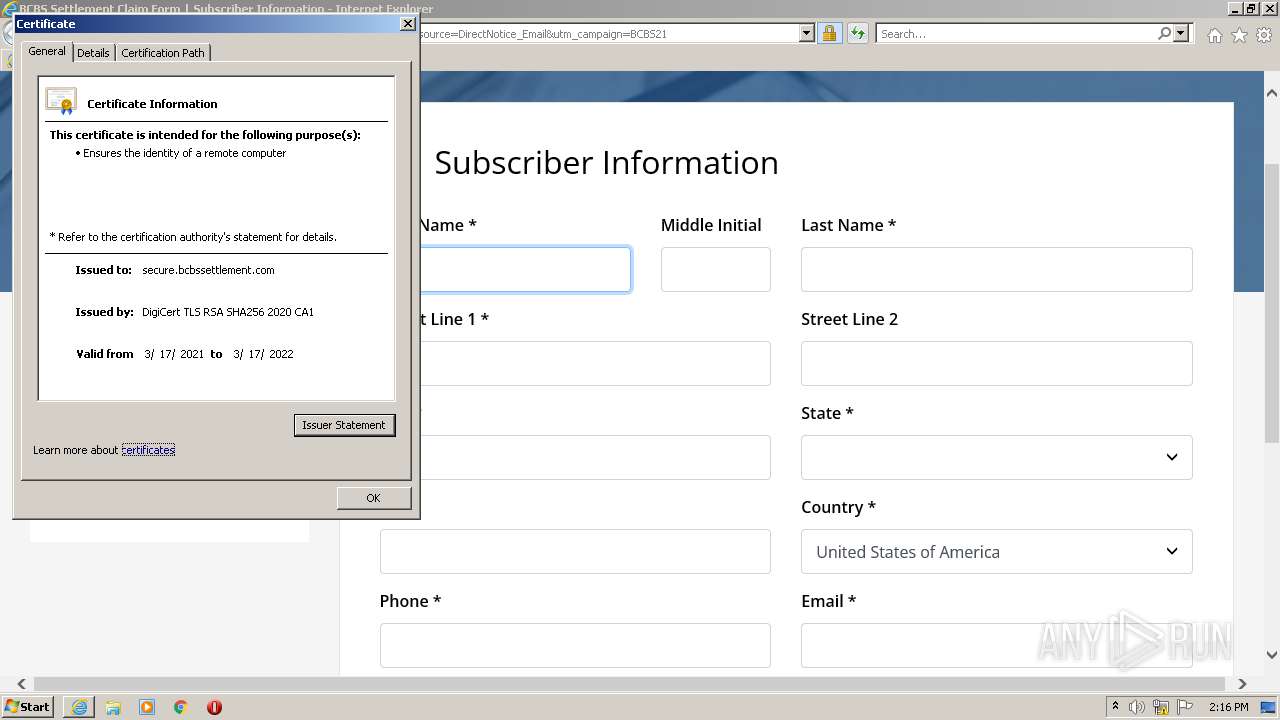Show hidden tray icons arrow
The image size is (1280, 720).
click(x=1115, y=707)
